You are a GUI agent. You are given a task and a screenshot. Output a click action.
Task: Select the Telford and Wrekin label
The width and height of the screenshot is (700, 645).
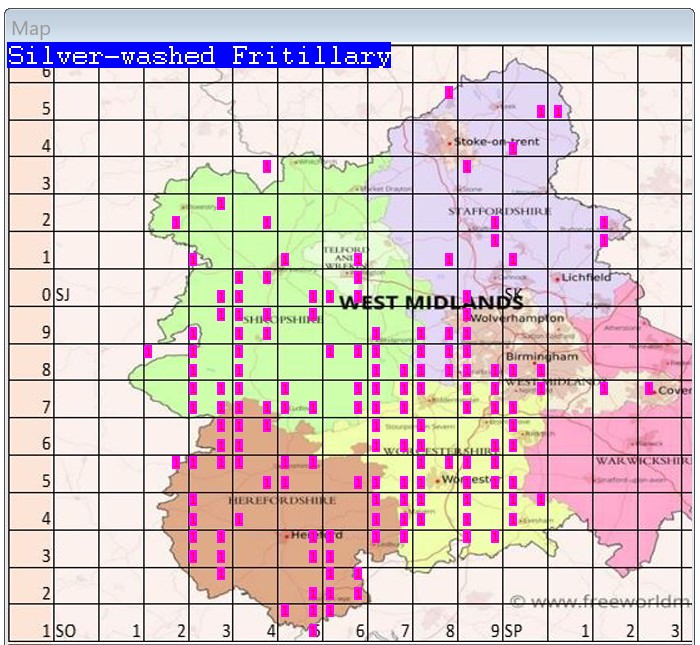[346, 256]
